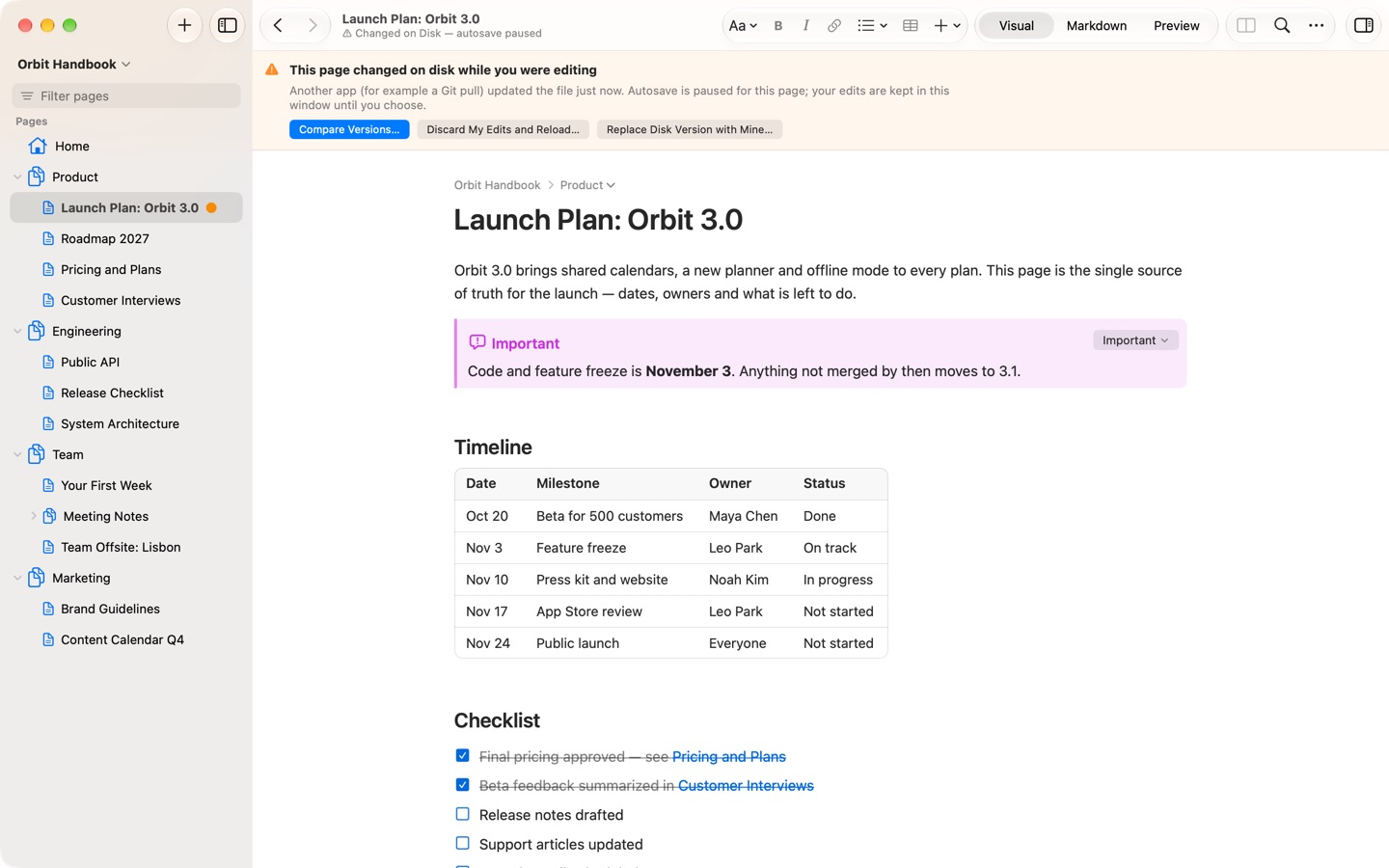Uncheck Final pricing approved checkbox

[463, 755]
